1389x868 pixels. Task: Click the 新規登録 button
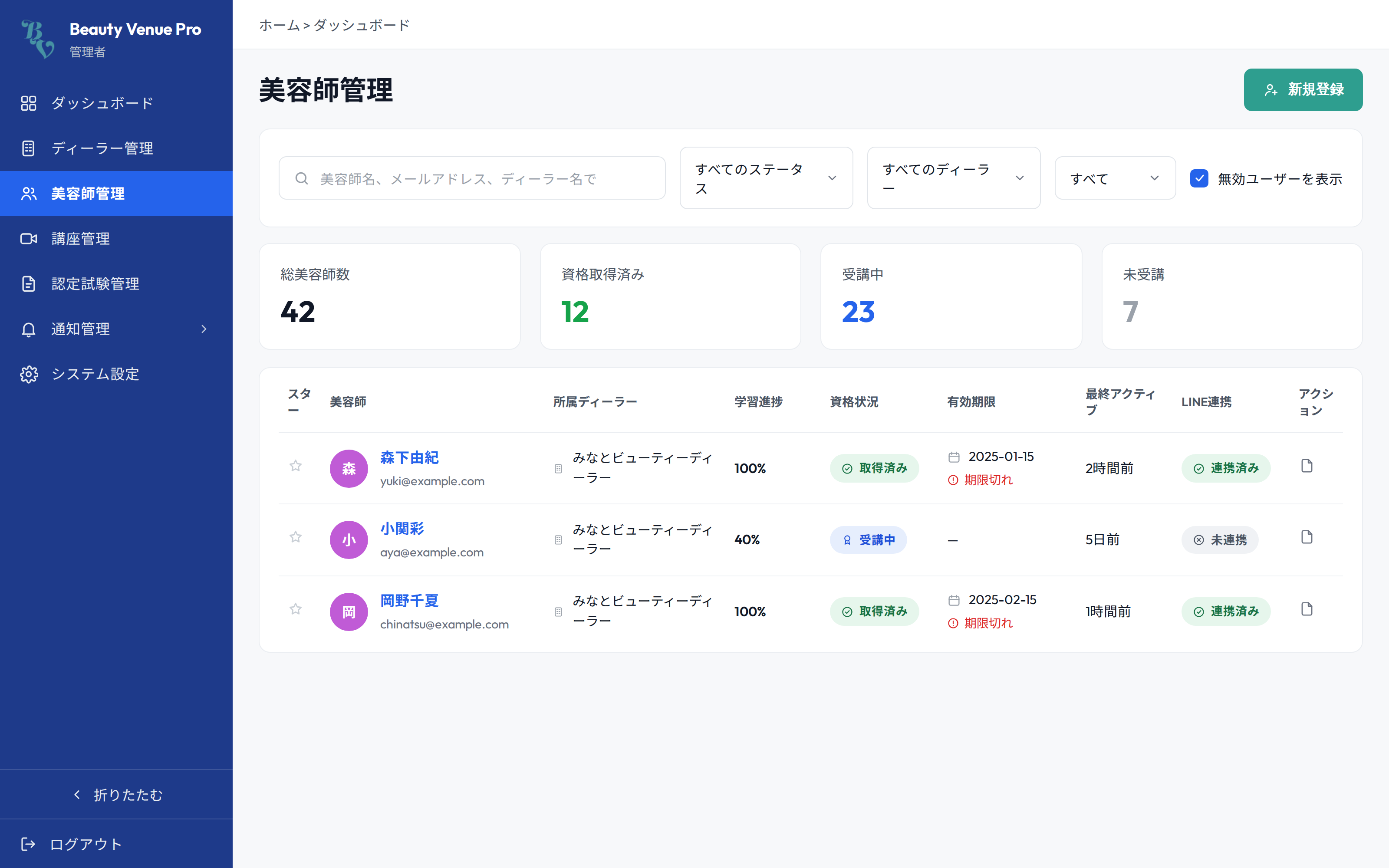click(x=1303, y=89)
